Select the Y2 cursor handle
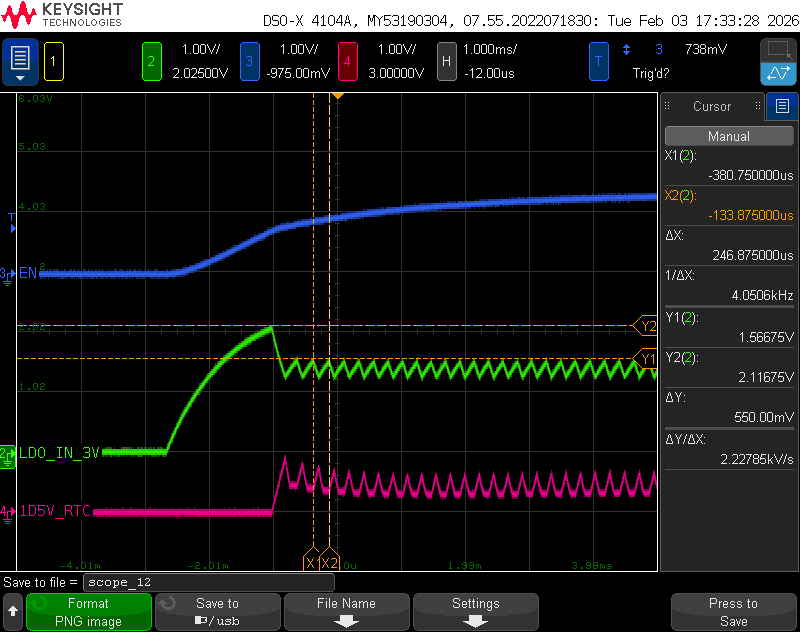800x632 pixels. click(645, 325)
